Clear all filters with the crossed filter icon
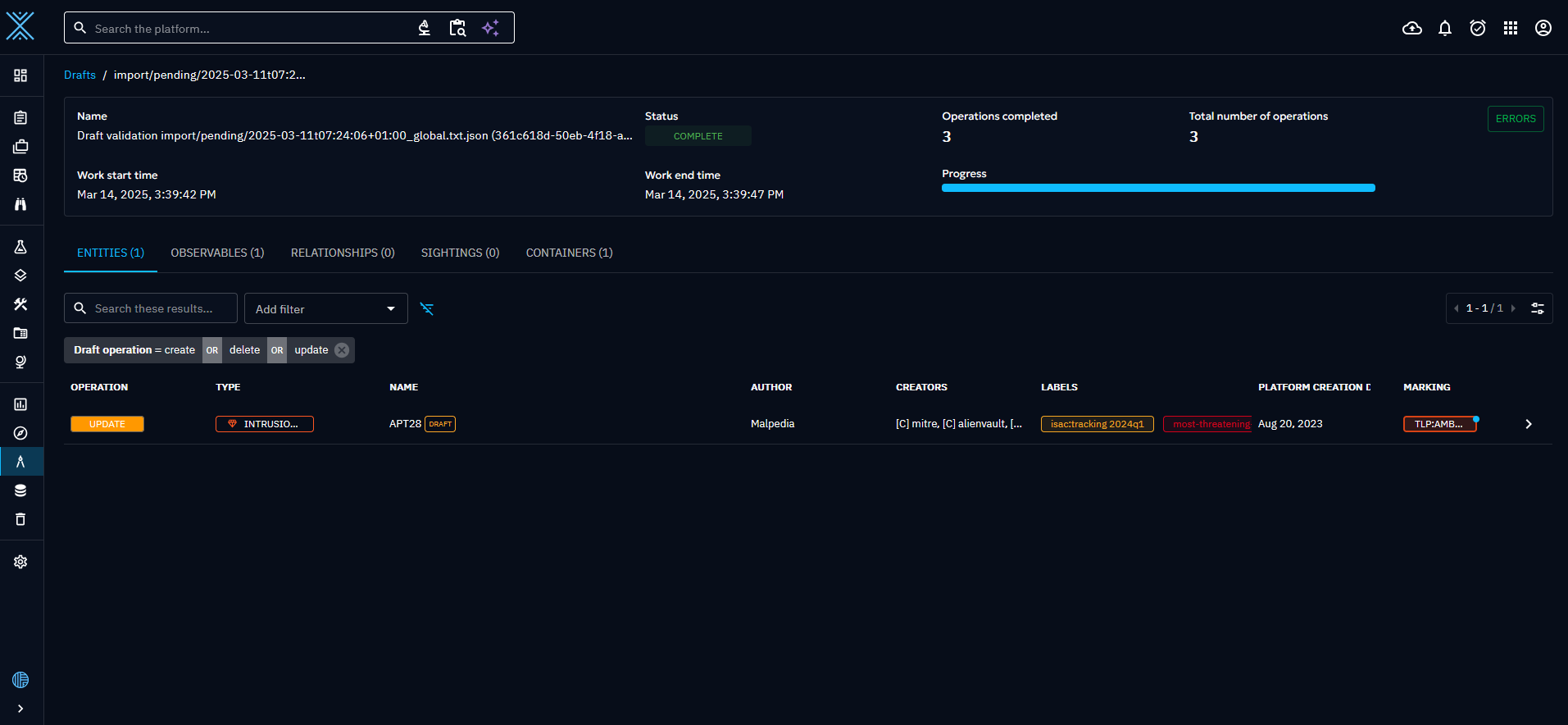 click(427, 308)
